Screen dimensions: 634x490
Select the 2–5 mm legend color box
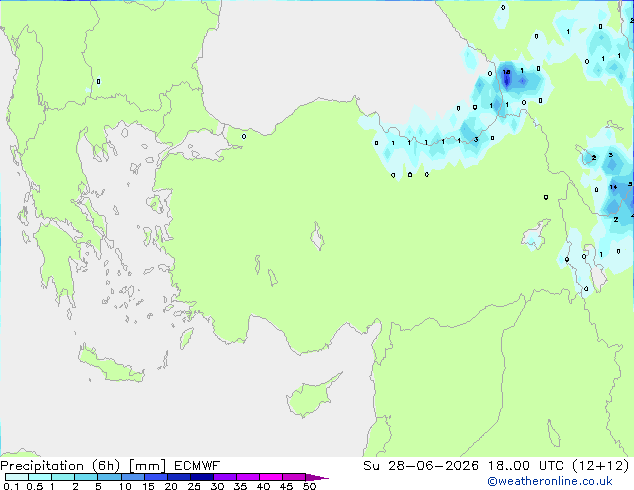point(86,477)
